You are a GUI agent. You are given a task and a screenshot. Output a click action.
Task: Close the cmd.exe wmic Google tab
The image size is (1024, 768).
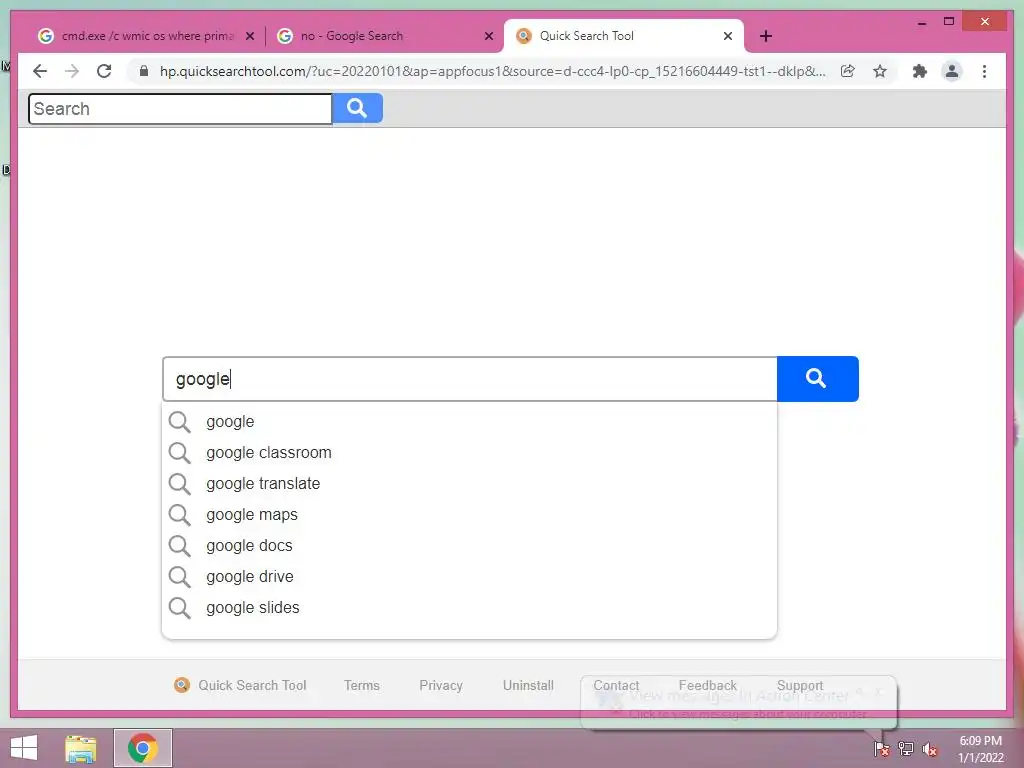249,37
